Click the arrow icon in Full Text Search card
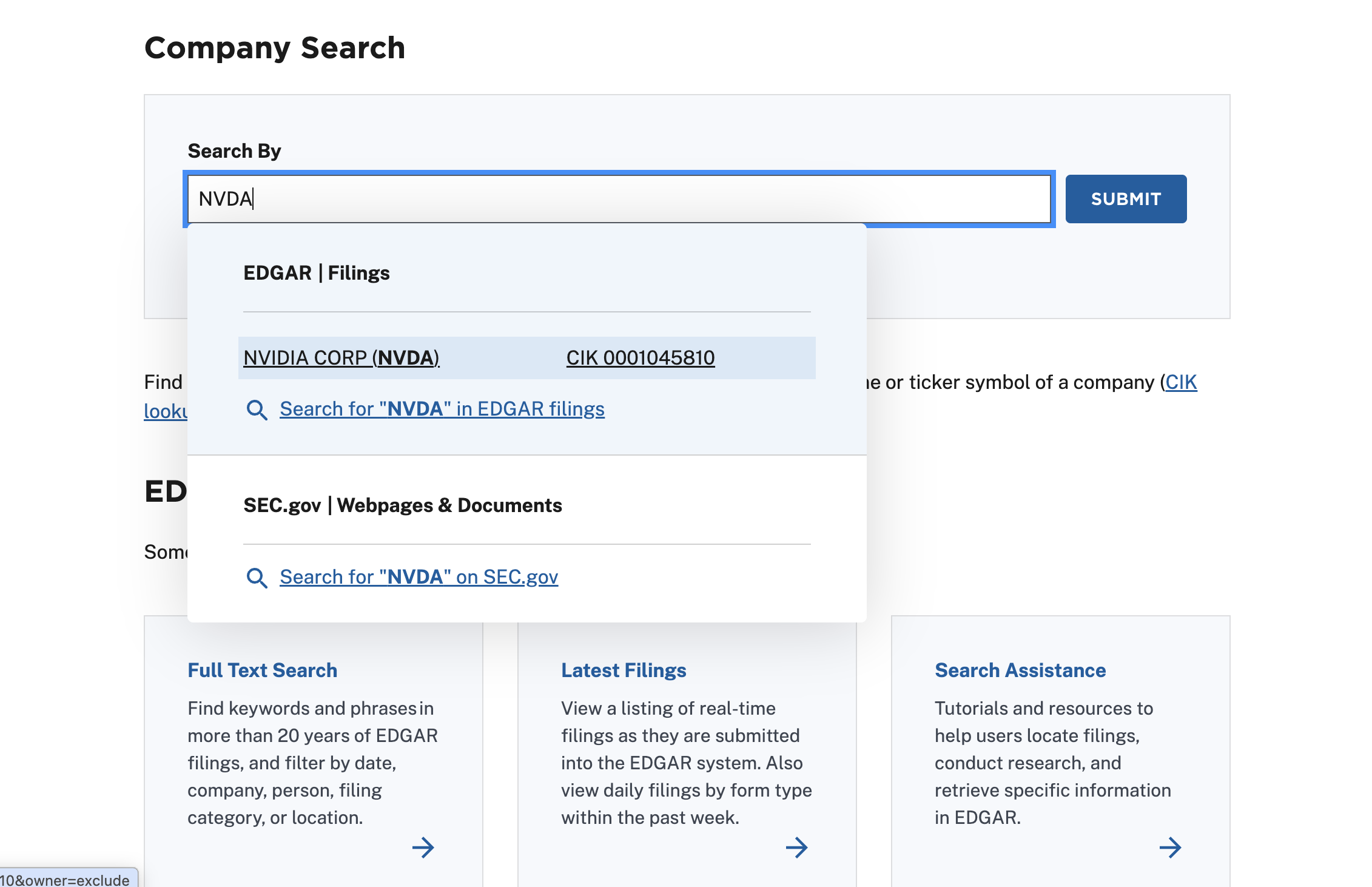The height and width of the screenshot is (887, 1372). 423,848
